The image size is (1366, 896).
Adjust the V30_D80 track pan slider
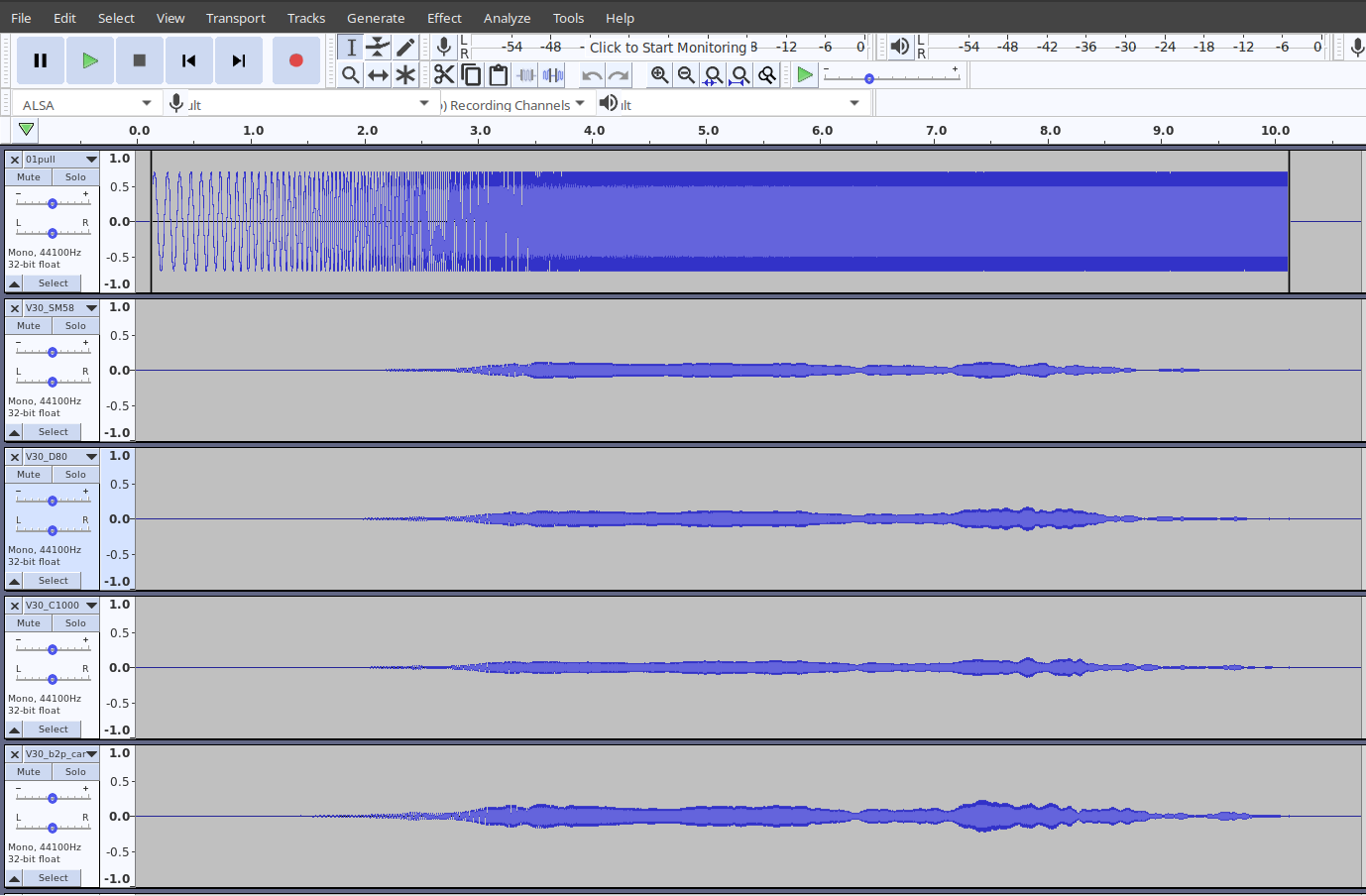(53, 529)
